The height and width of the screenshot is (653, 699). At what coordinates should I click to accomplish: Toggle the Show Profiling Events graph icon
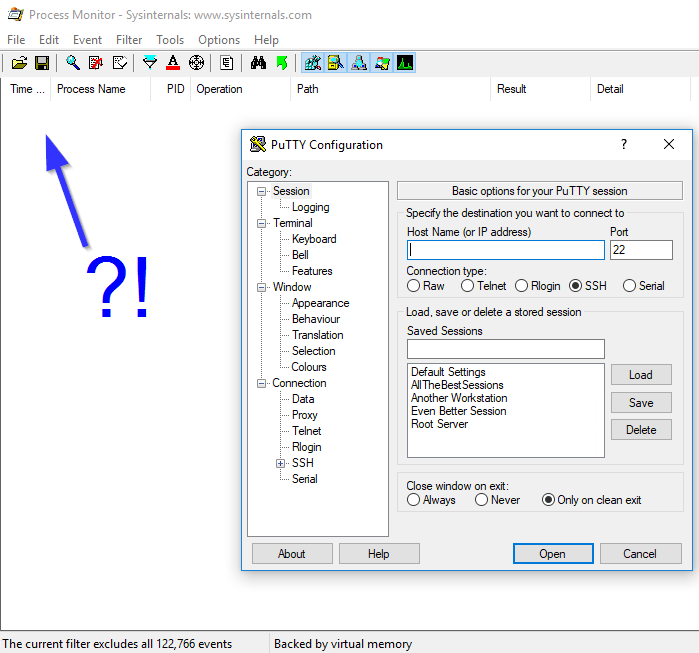click(x=405, y=63)
